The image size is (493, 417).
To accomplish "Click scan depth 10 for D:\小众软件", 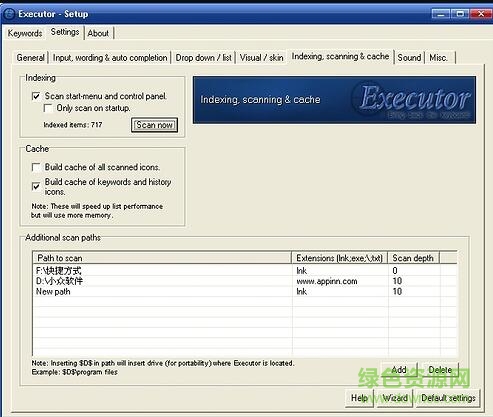I will tap(414, 281).
